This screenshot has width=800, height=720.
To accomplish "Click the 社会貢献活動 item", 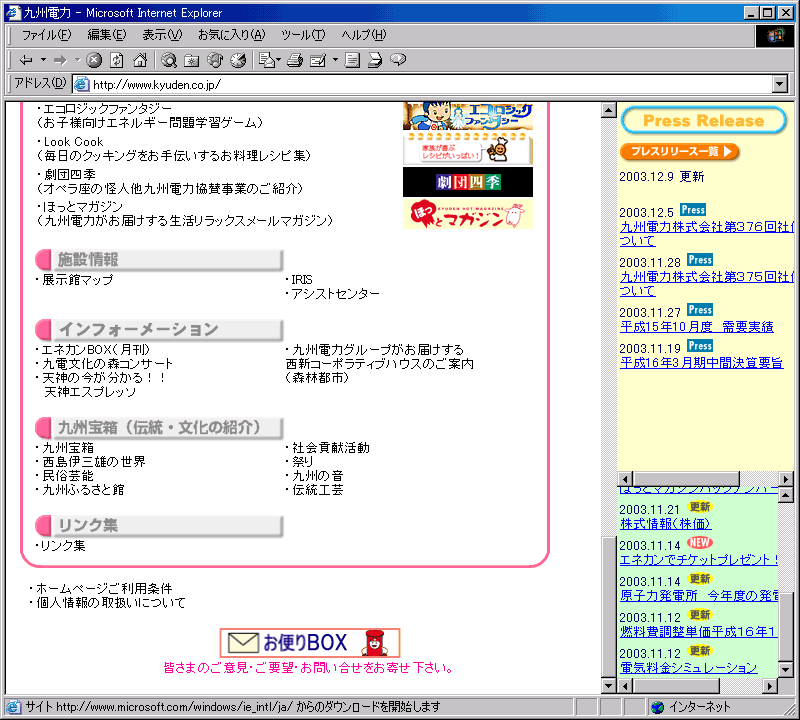I will point(331,448).
